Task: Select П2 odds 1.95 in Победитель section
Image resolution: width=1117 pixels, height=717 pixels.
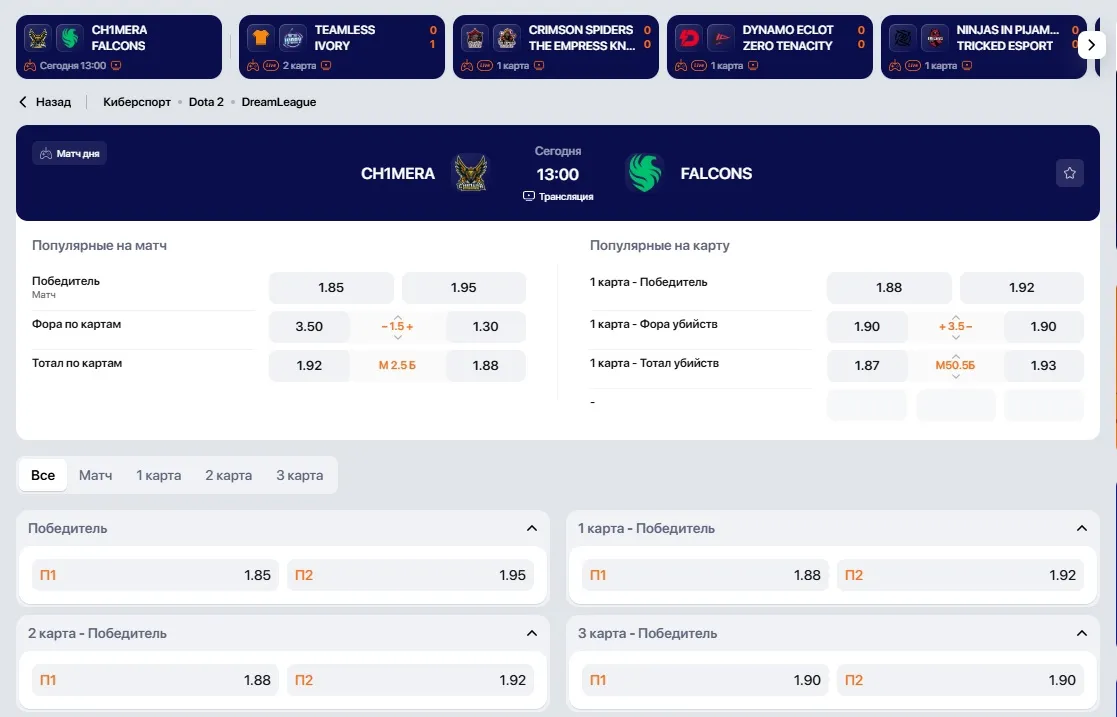Action: pos(410,575)
